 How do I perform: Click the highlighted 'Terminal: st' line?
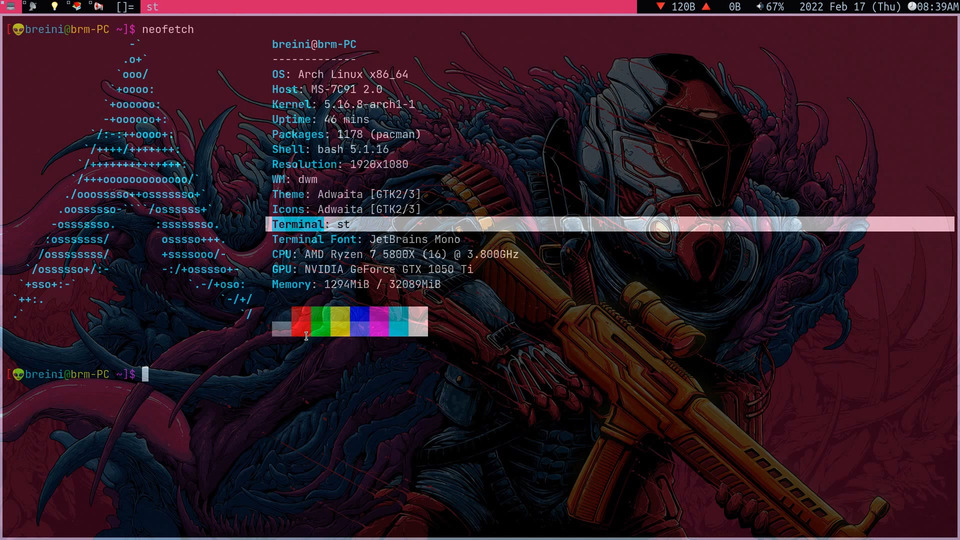[x=610, y=224]
